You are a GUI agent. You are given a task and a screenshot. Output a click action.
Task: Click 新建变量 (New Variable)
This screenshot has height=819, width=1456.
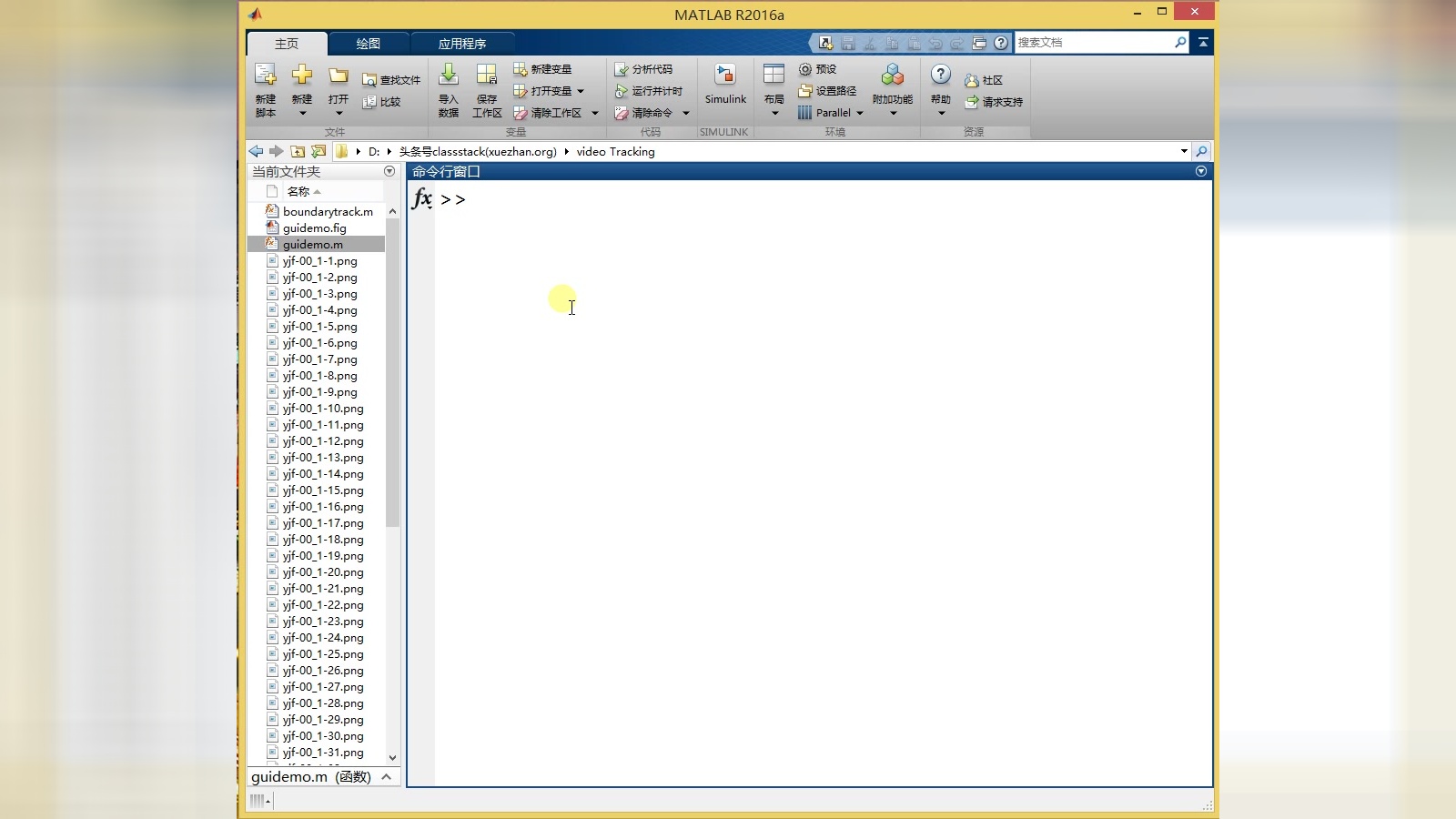coord(542,69)
